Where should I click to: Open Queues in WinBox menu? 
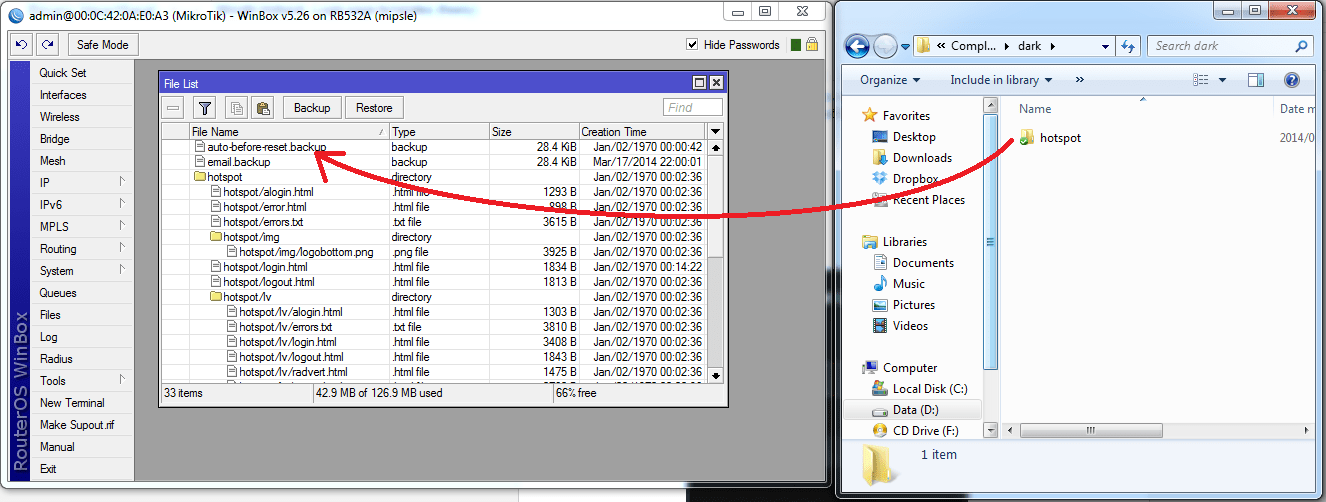[x=58, y=293]
